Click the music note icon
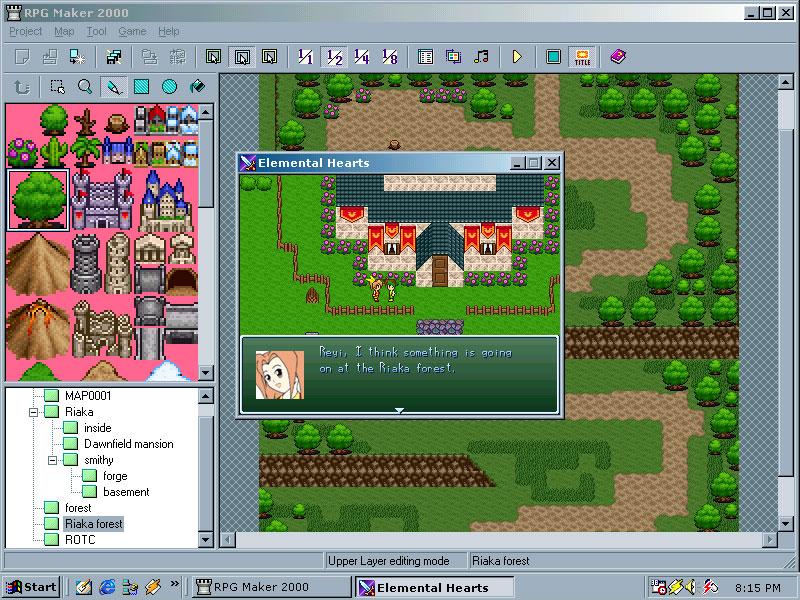Viewport: 800px width, 600px height. 481,57
